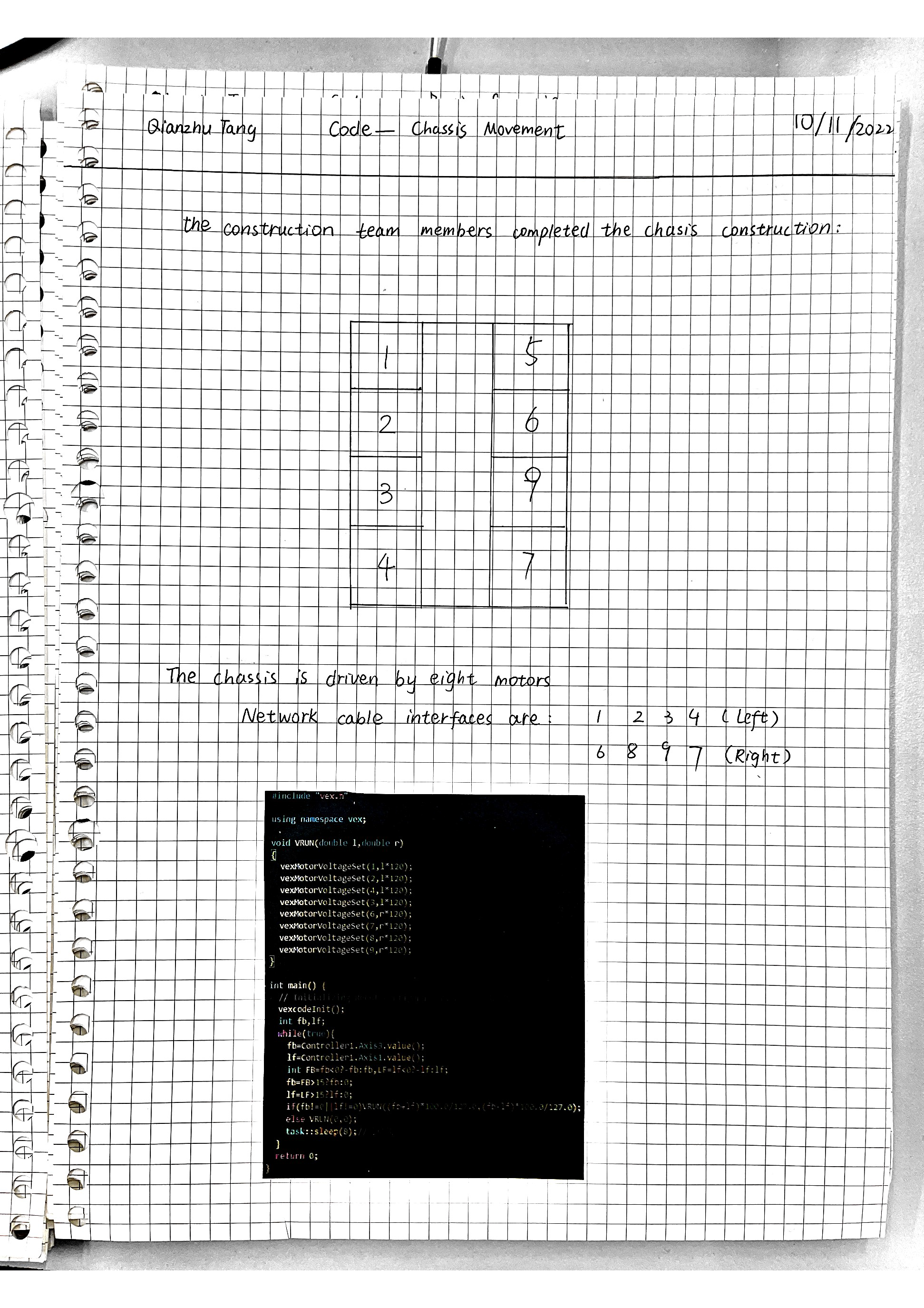Click the "void VRUN" function line in code
Viewport: 924px width, 1308px height.
[337, 843]
